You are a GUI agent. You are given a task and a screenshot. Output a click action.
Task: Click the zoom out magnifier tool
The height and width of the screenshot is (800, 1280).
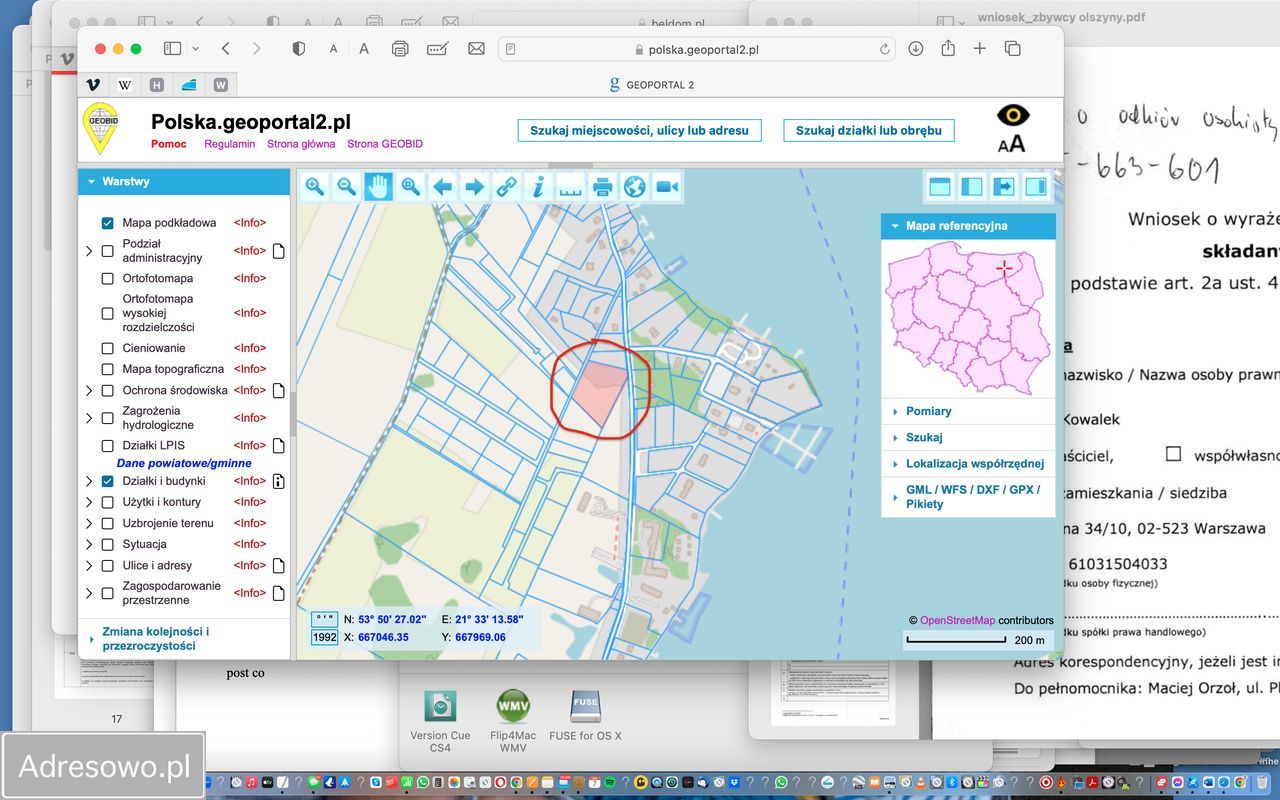tap(346, 187)
